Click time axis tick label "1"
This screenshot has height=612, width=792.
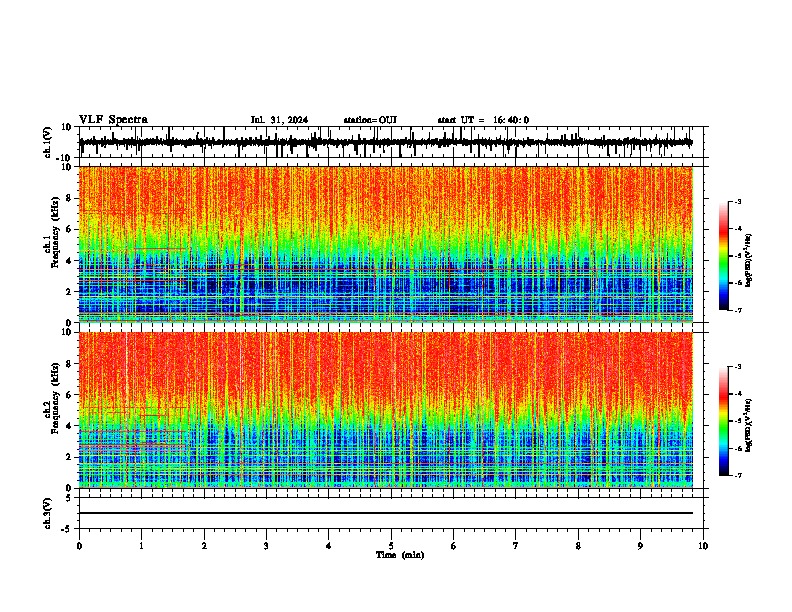(x=141, y=546)
